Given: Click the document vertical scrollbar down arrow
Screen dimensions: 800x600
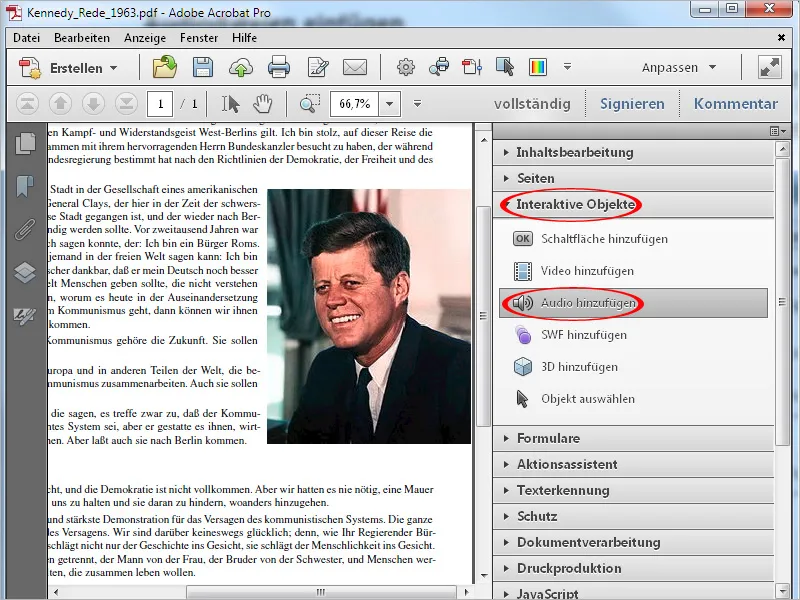Looking at the screenshot, I should coord(484,576).
